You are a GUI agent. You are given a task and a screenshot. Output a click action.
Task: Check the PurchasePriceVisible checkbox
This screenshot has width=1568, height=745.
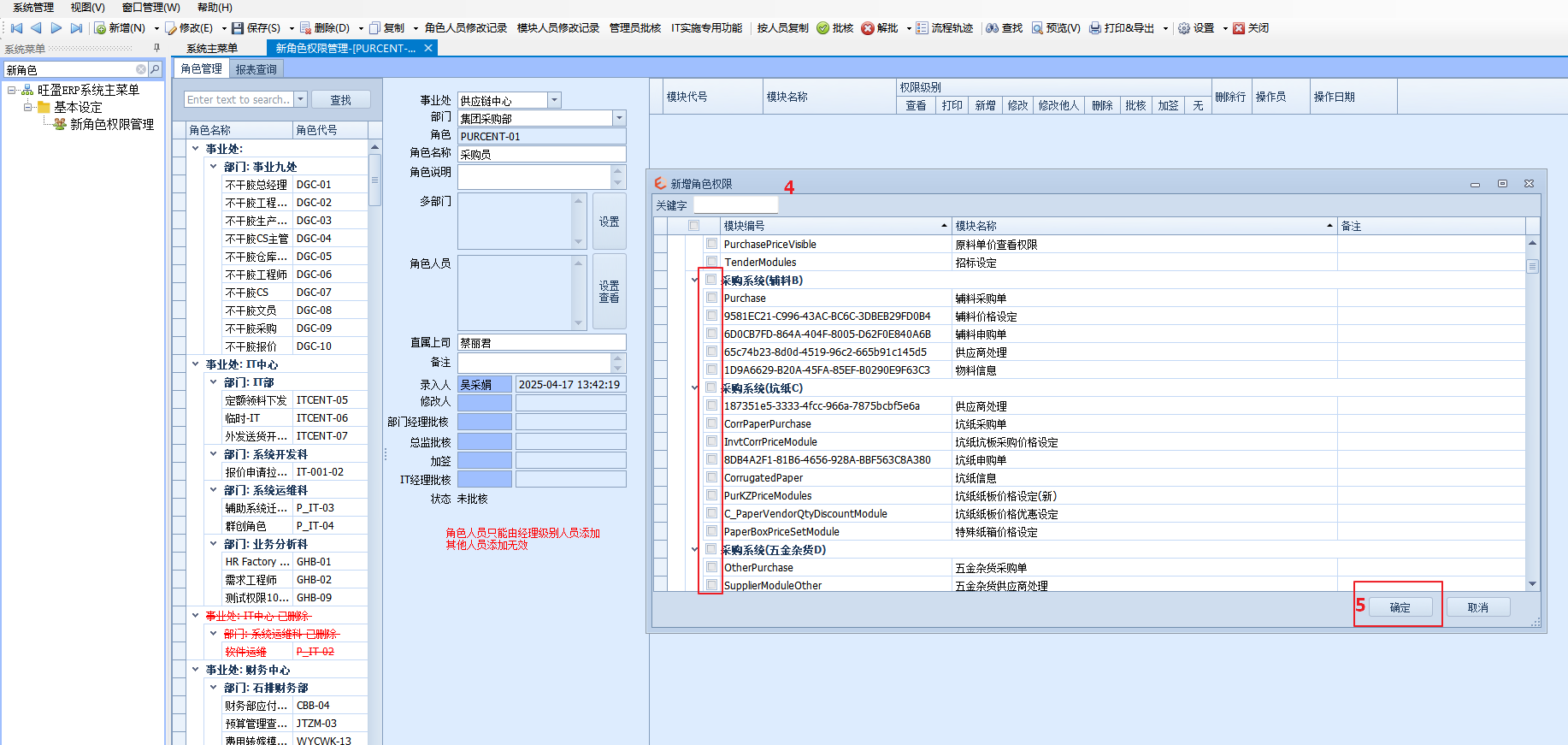(x=711, y=244)
